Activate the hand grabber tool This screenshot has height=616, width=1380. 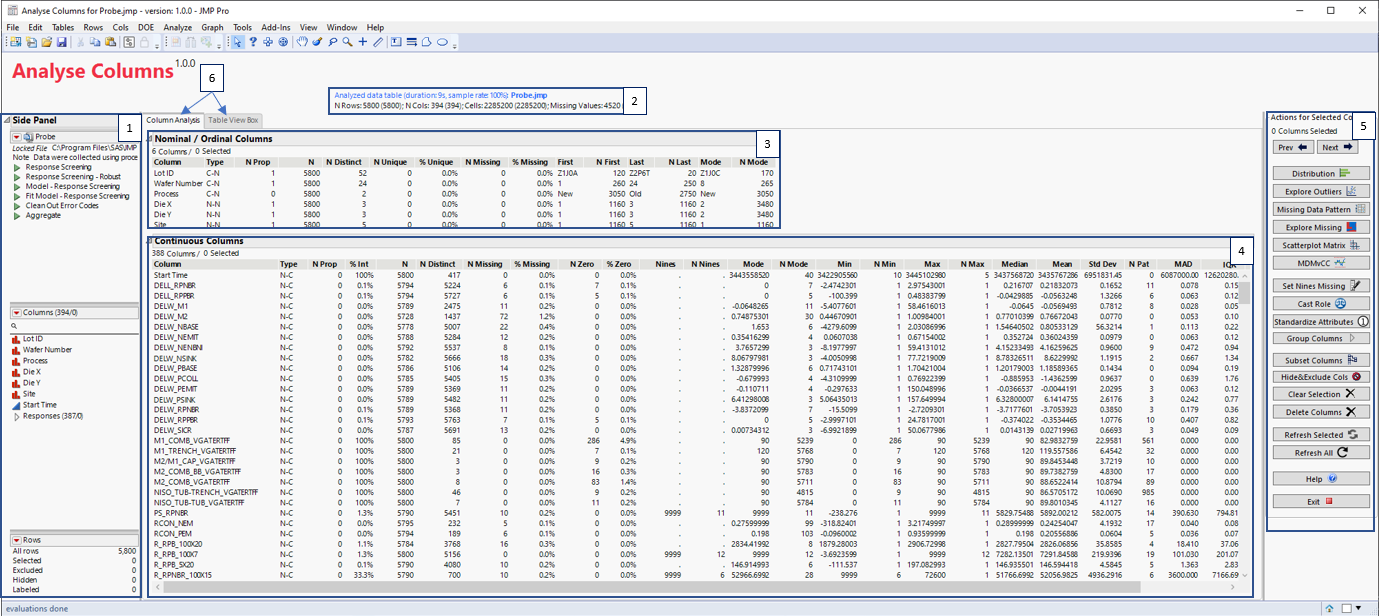[302, 42]
